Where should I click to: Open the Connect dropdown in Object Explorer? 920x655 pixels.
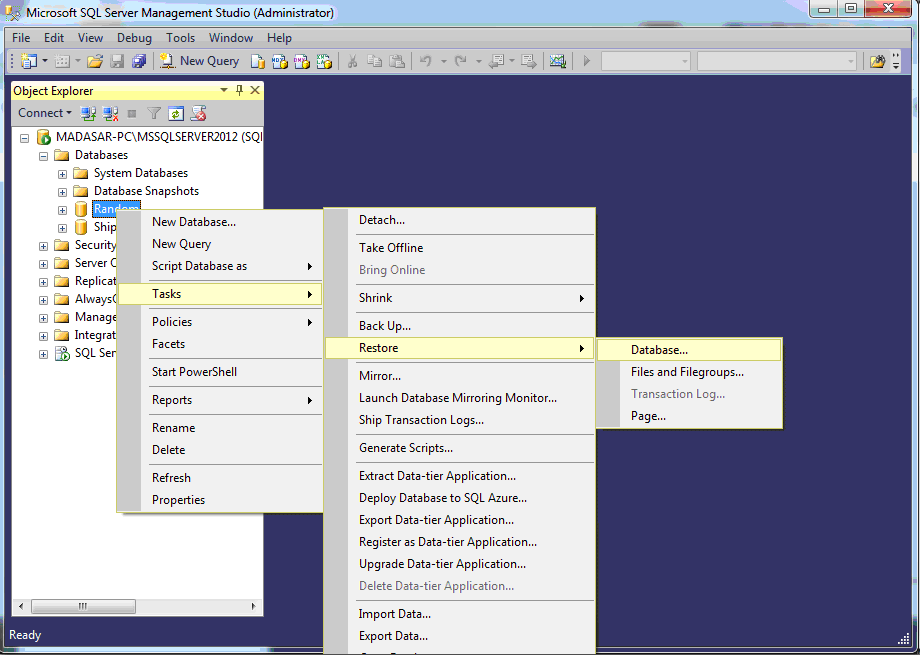pos(45,113)
